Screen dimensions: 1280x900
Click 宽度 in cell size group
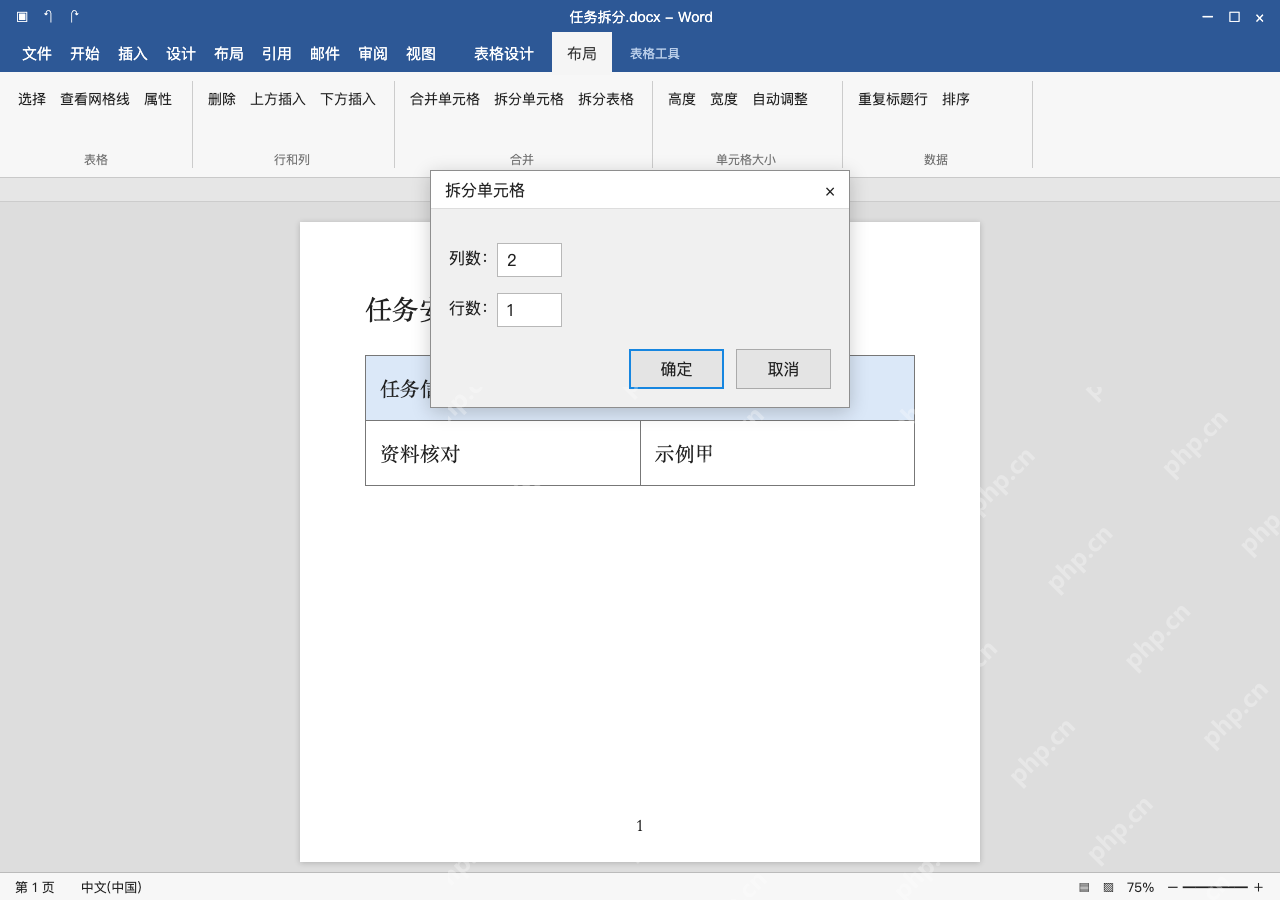(x=724, y=99)
